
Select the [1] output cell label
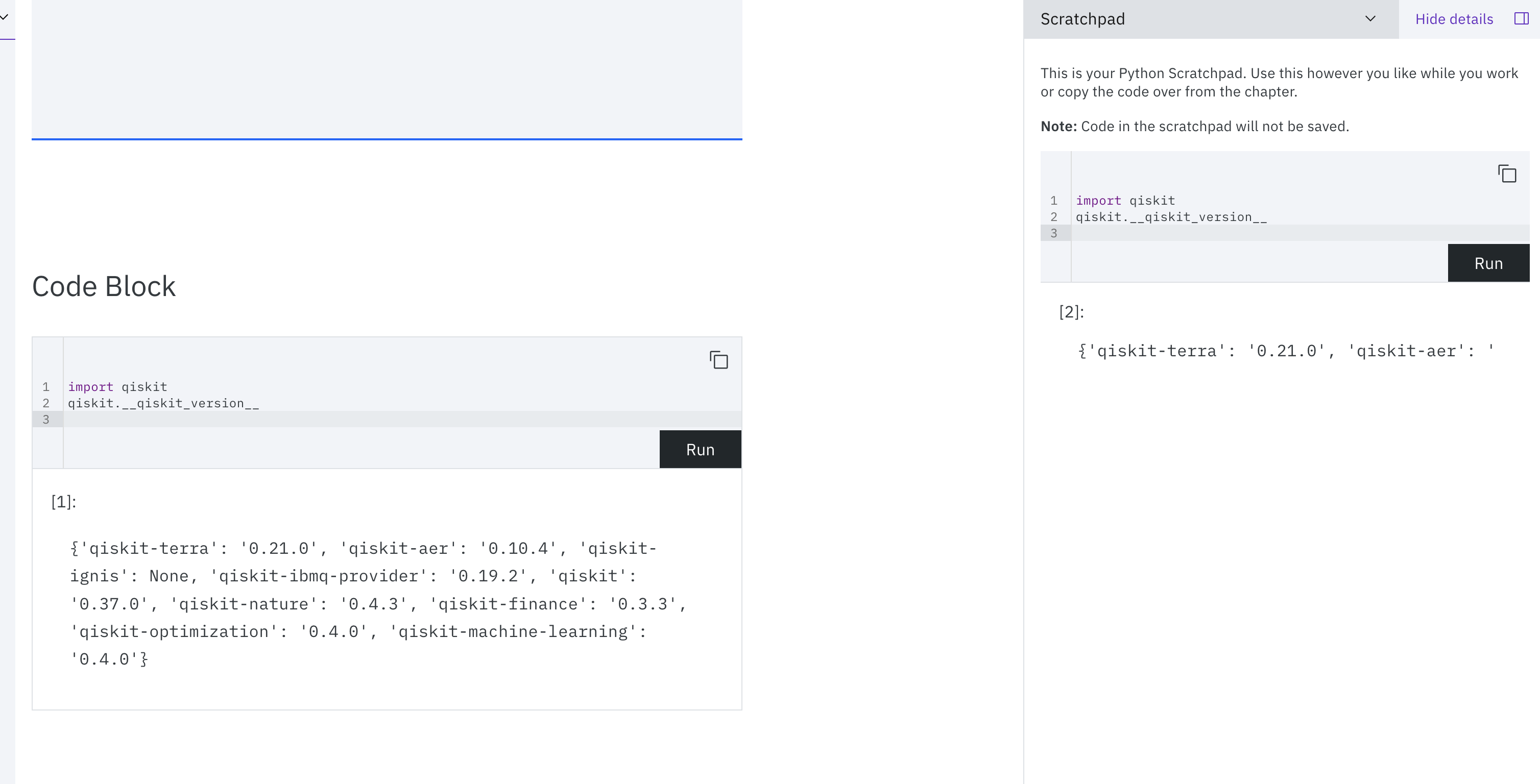click(x=62, y=501)
